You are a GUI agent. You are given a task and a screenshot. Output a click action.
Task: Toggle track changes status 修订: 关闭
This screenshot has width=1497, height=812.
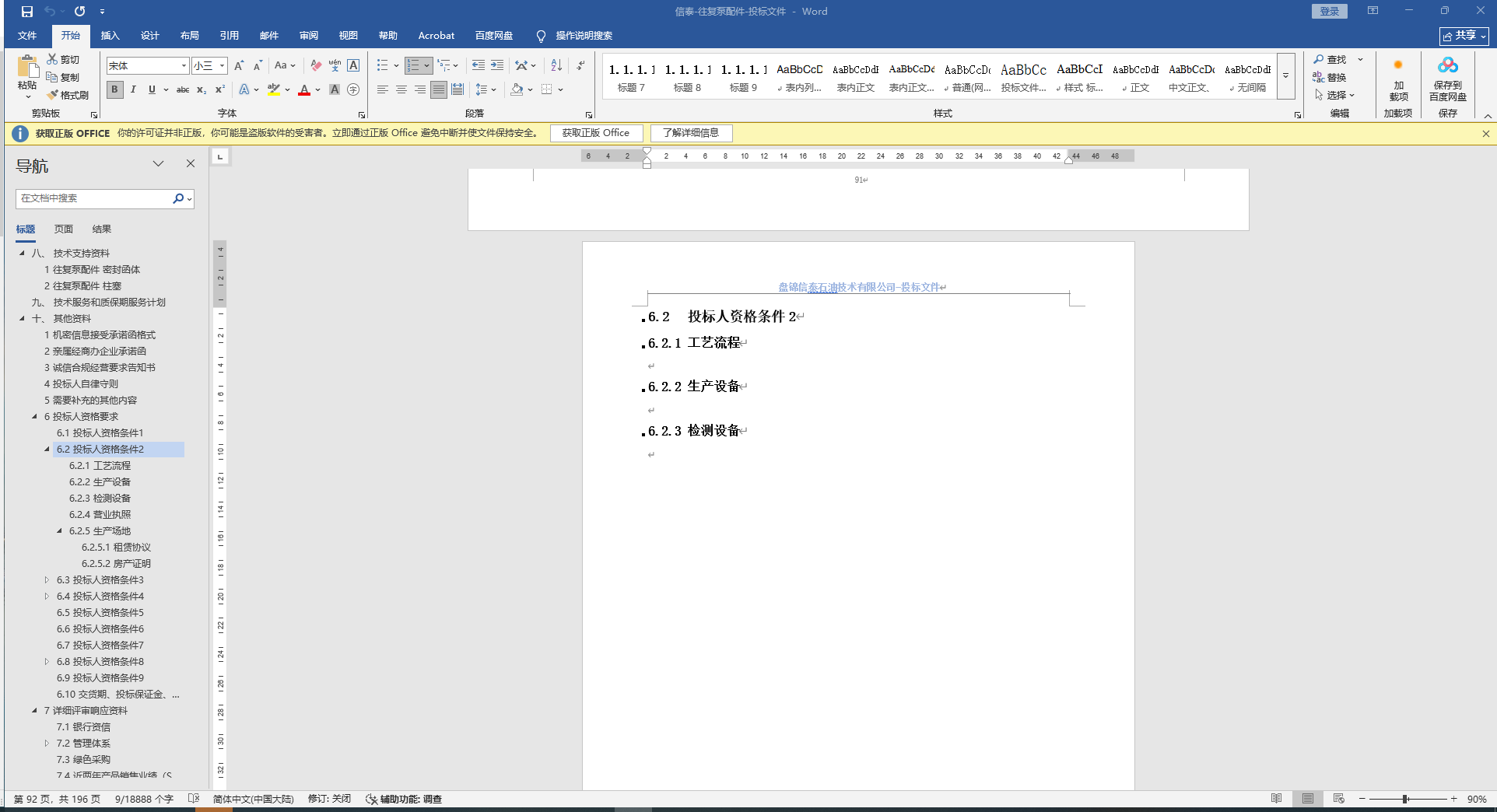pos(329,800)
